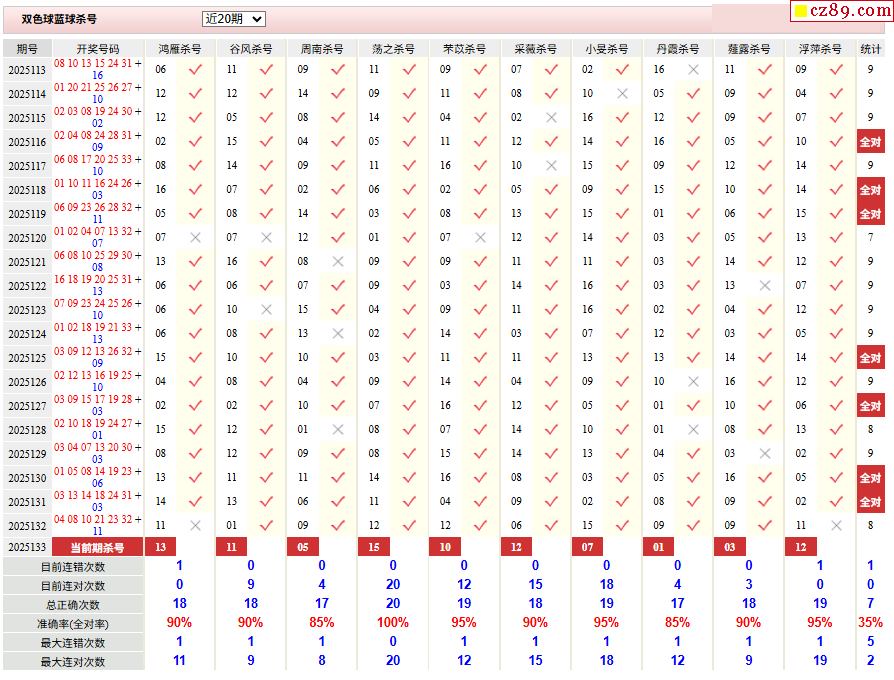Click the red 全对 badge in row 2025116
Image resolution: width=894 pixels, height=680 pixels.
[870, 142]
